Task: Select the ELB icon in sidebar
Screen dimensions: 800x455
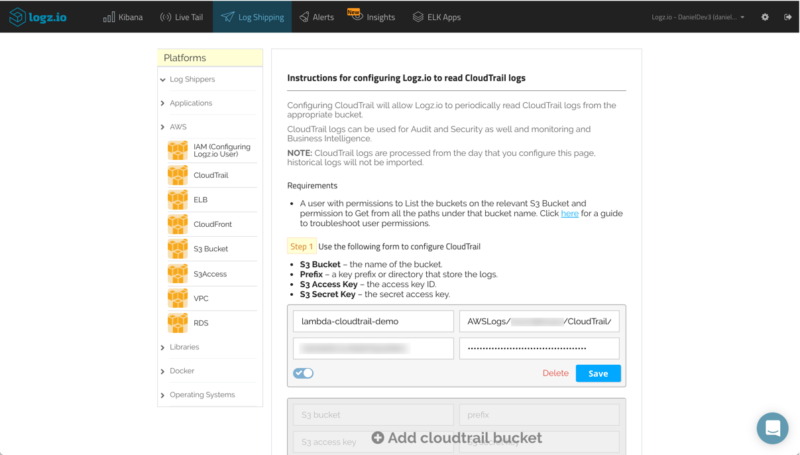Action: coord(177,199)
